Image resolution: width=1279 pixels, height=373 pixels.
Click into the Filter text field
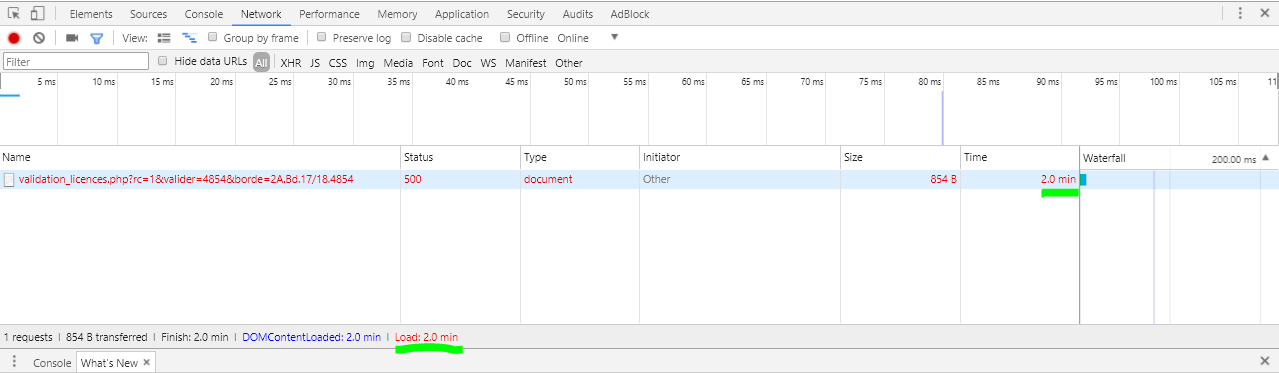click(76, 62)
